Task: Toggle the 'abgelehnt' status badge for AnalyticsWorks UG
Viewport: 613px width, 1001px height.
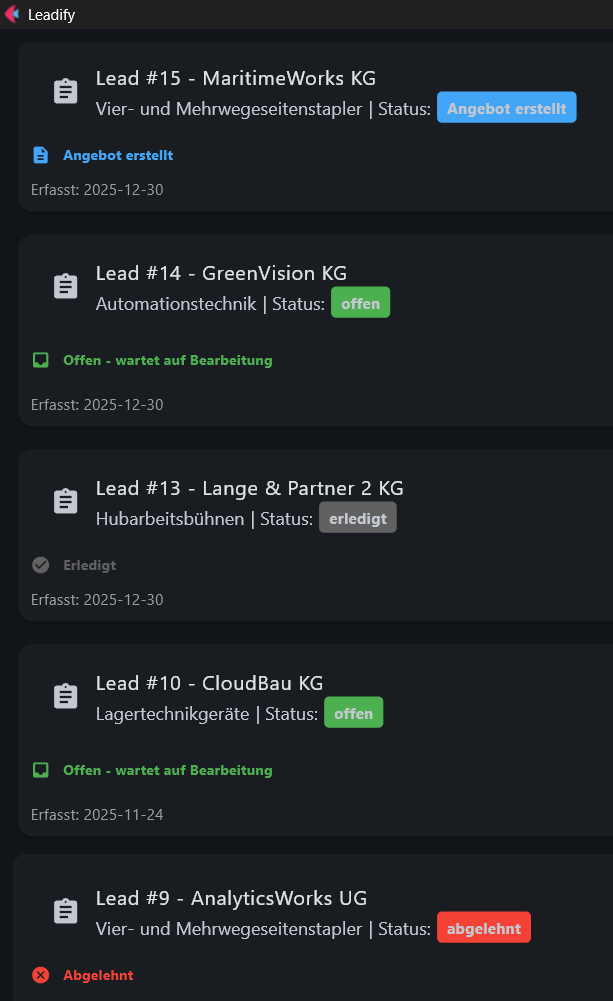Action: [x=483, y=927]
